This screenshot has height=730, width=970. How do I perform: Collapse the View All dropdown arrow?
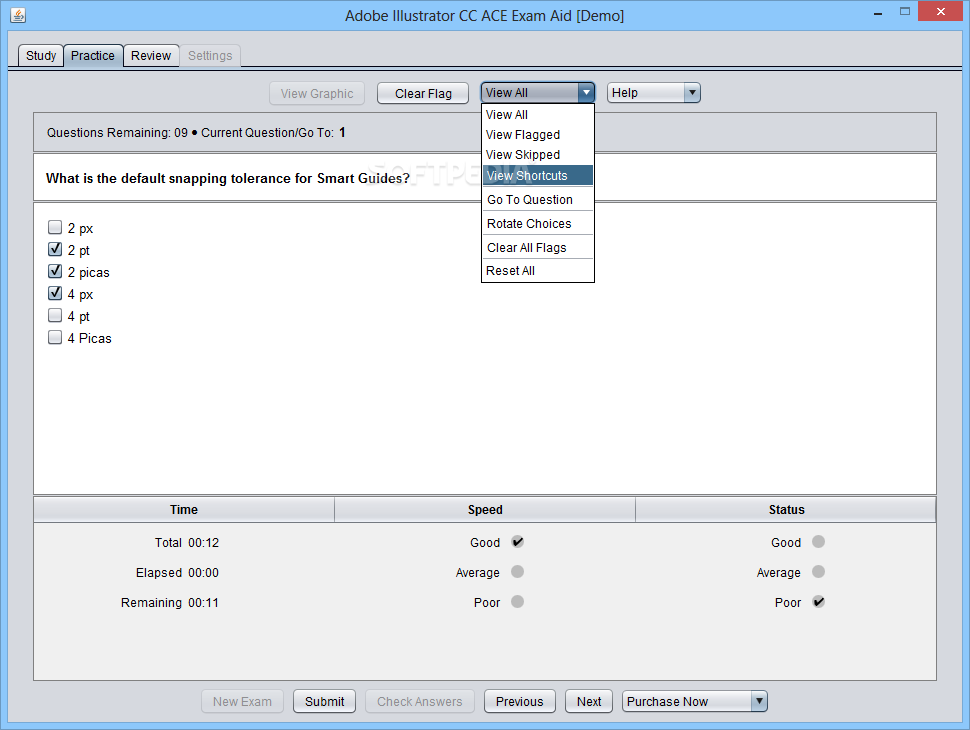(586, 93)
